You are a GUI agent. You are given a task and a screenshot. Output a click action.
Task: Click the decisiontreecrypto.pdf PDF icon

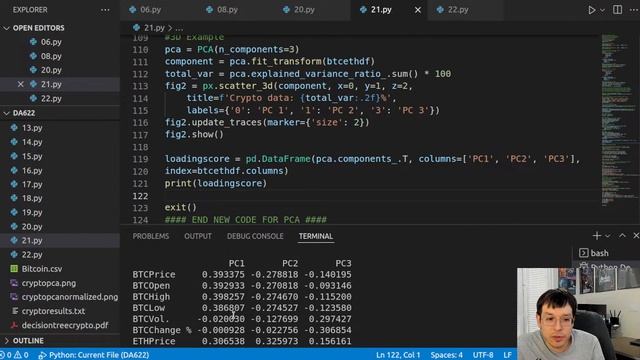[x=14, y=325]
